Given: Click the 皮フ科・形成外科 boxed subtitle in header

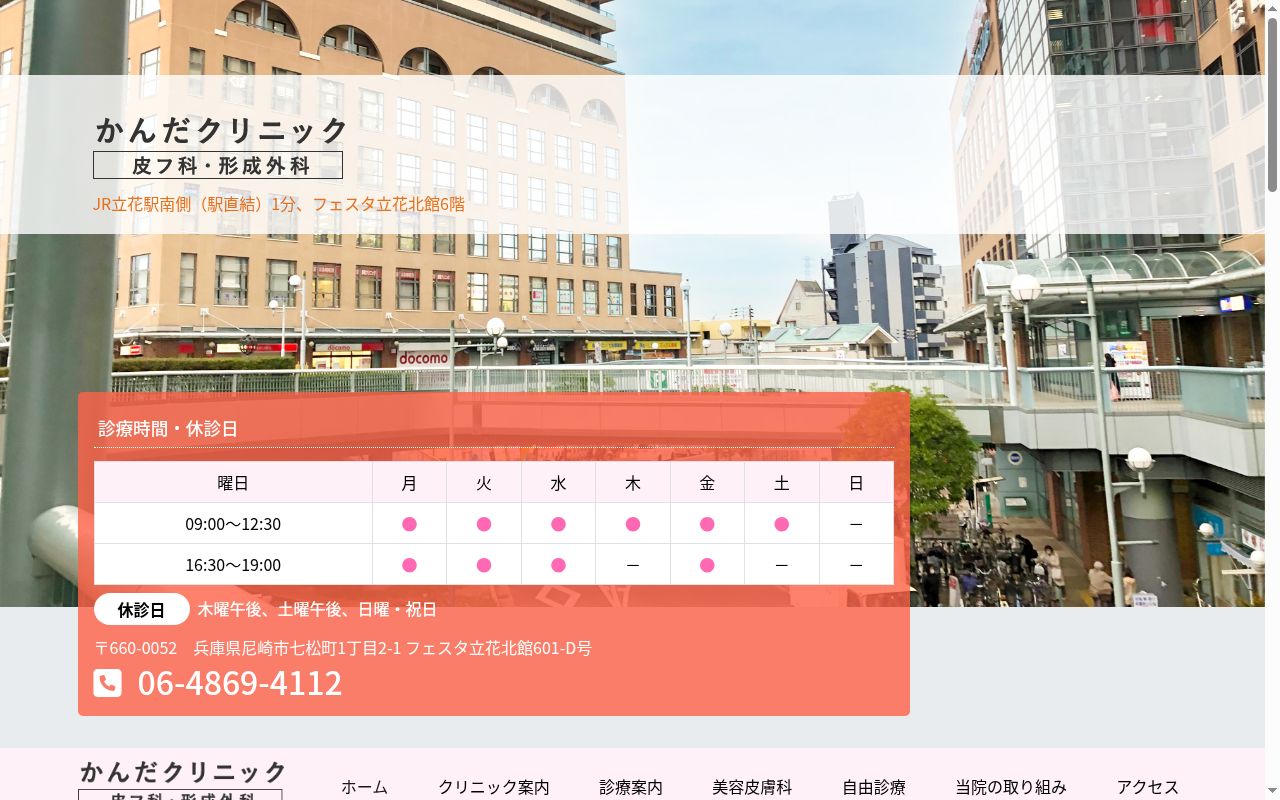Looking at the screenshot, I should tap(218, 165).
